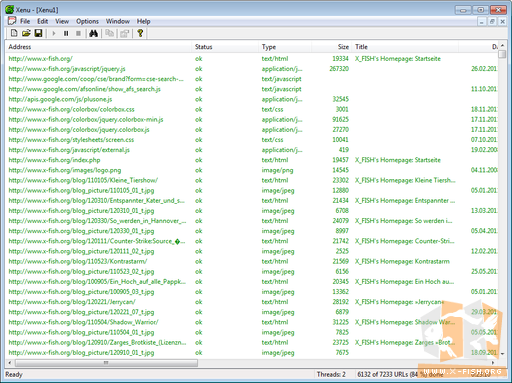The width and height of the screenshot is (512, 383).
Task: Select the jquery.colorbox-min.js address row
Action: tap(86, 119)
